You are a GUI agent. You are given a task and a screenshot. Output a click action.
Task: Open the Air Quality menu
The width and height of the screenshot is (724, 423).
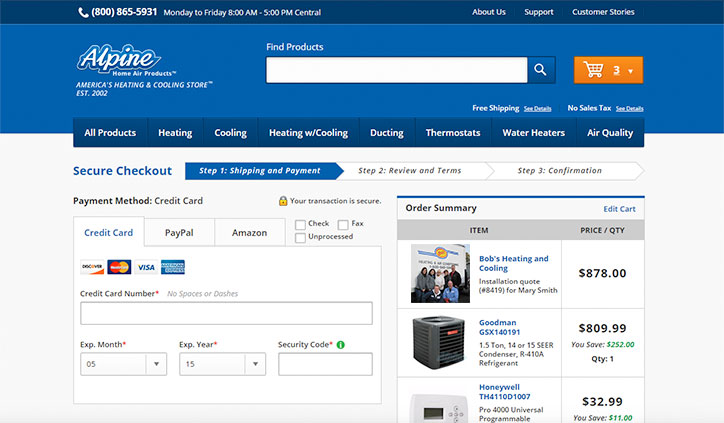point(610,133)
